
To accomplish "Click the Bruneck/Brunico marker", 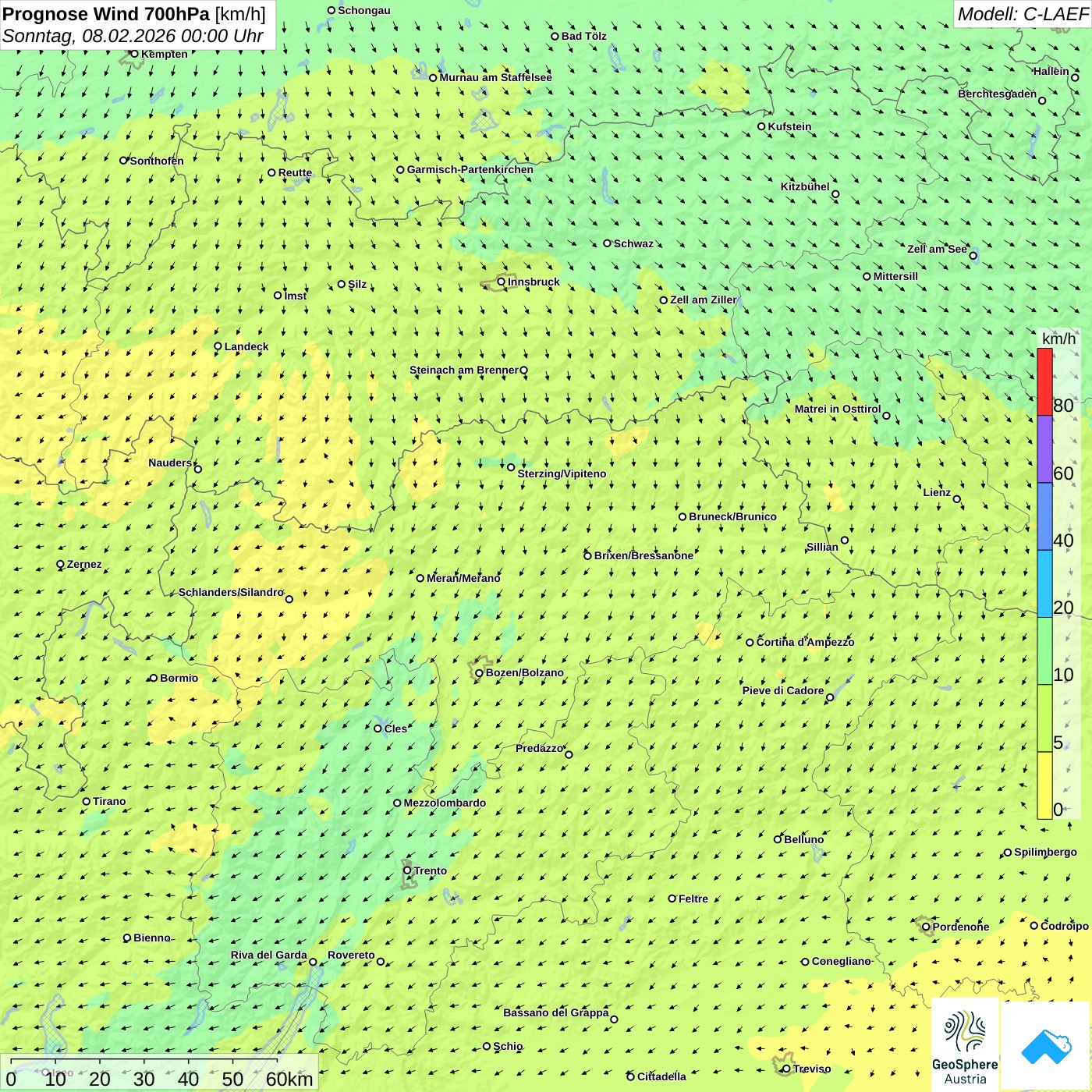I will 682,516.
